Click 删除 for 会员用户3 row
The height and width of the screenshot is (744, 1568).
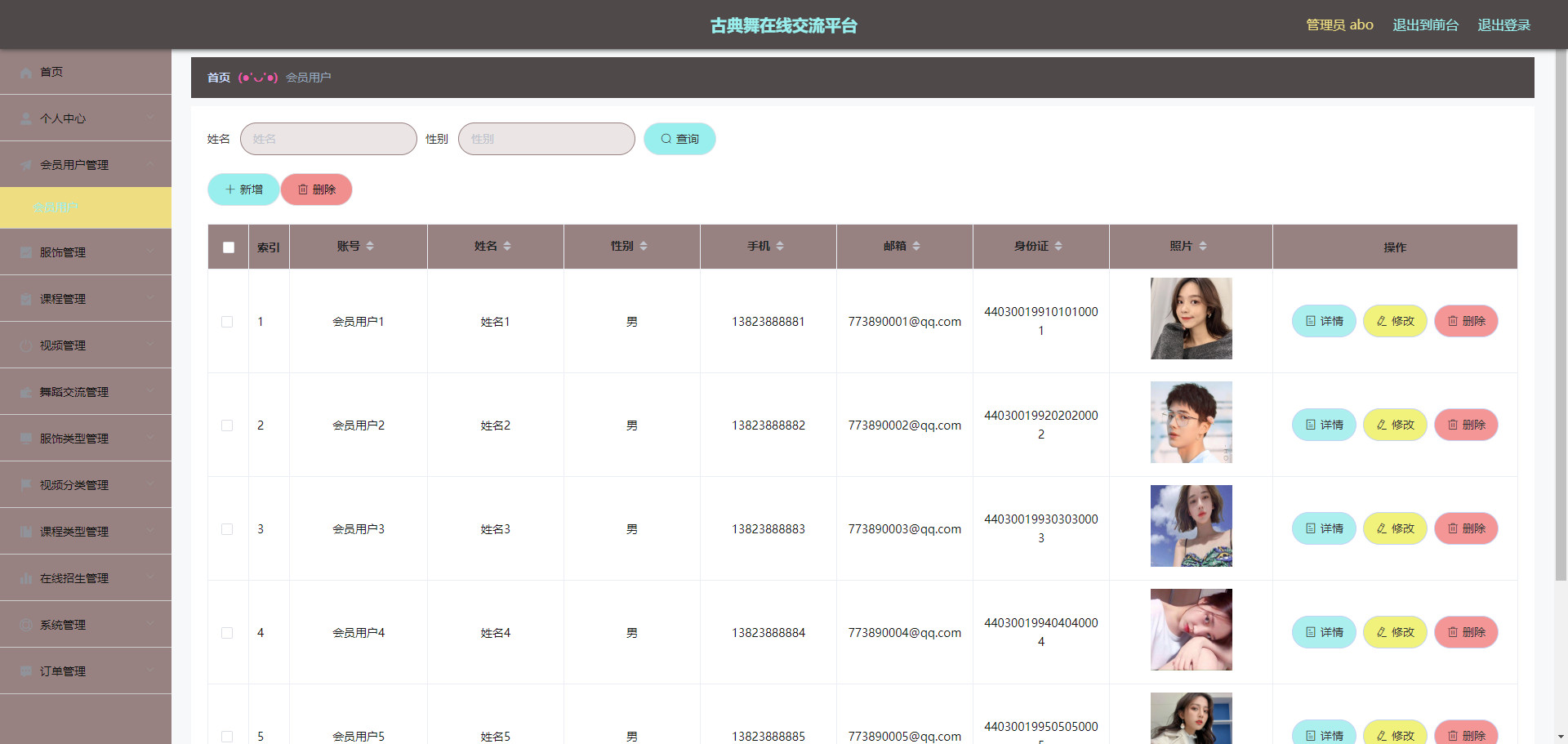(1466, 528)
